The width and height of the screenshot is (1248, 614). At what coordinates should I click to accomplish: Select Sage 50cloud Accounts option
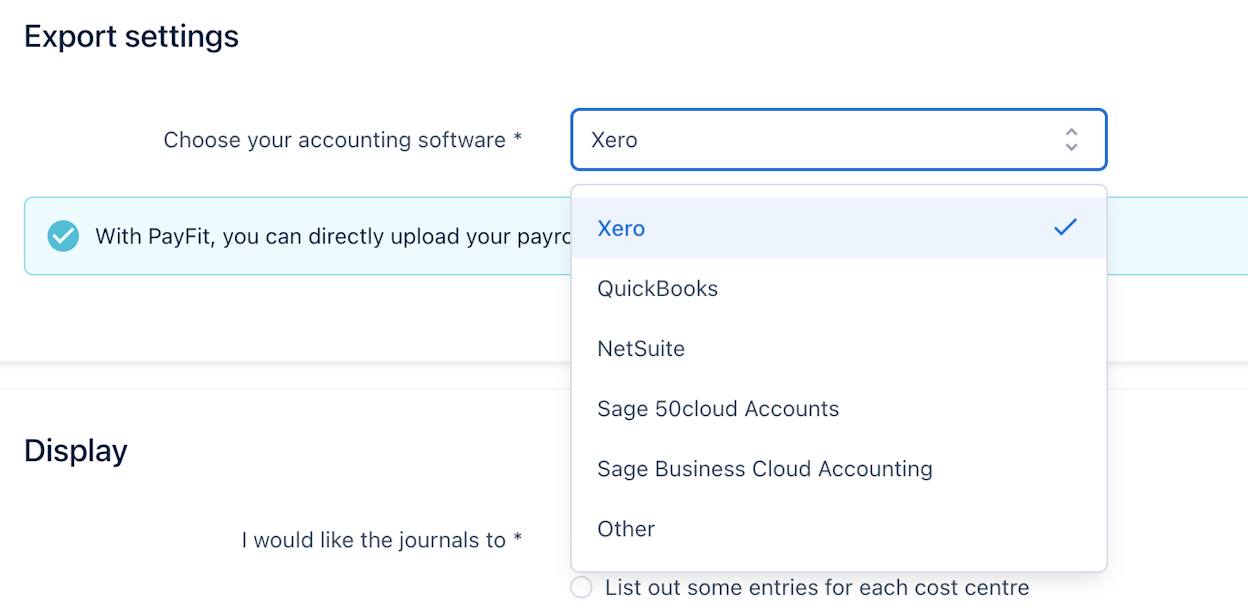point(838,408)
